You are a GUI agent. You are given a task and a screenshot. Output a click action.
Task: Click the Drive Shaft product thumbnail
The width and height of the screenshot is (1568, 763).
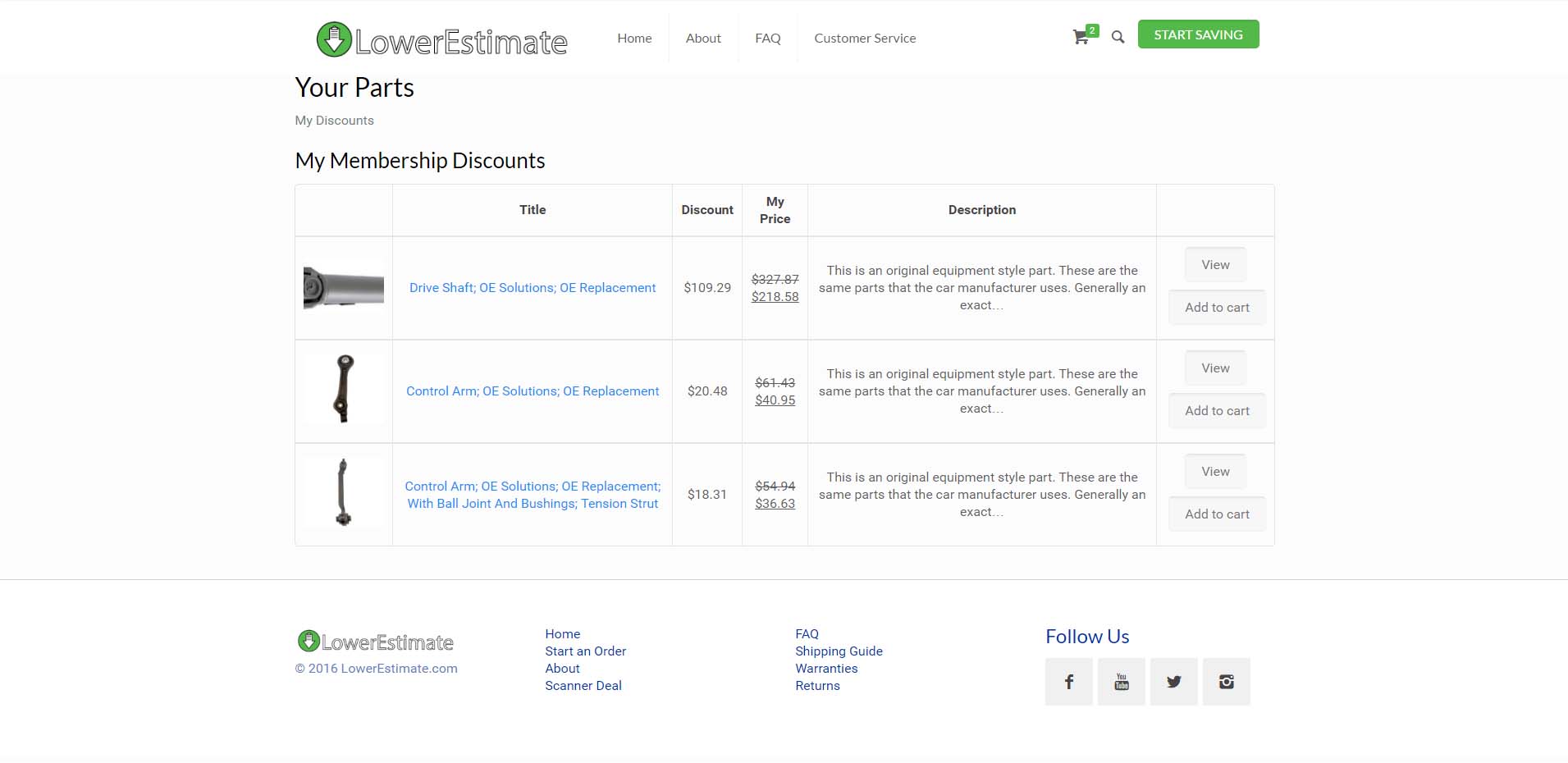[344, 288]
